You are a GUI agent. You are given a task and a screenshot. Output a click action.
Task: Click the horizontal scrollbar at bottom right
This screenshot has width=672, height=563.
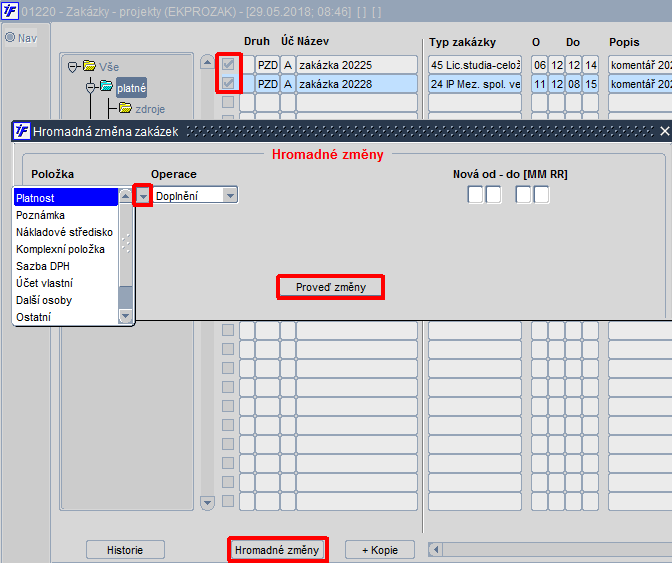[550, 550]
